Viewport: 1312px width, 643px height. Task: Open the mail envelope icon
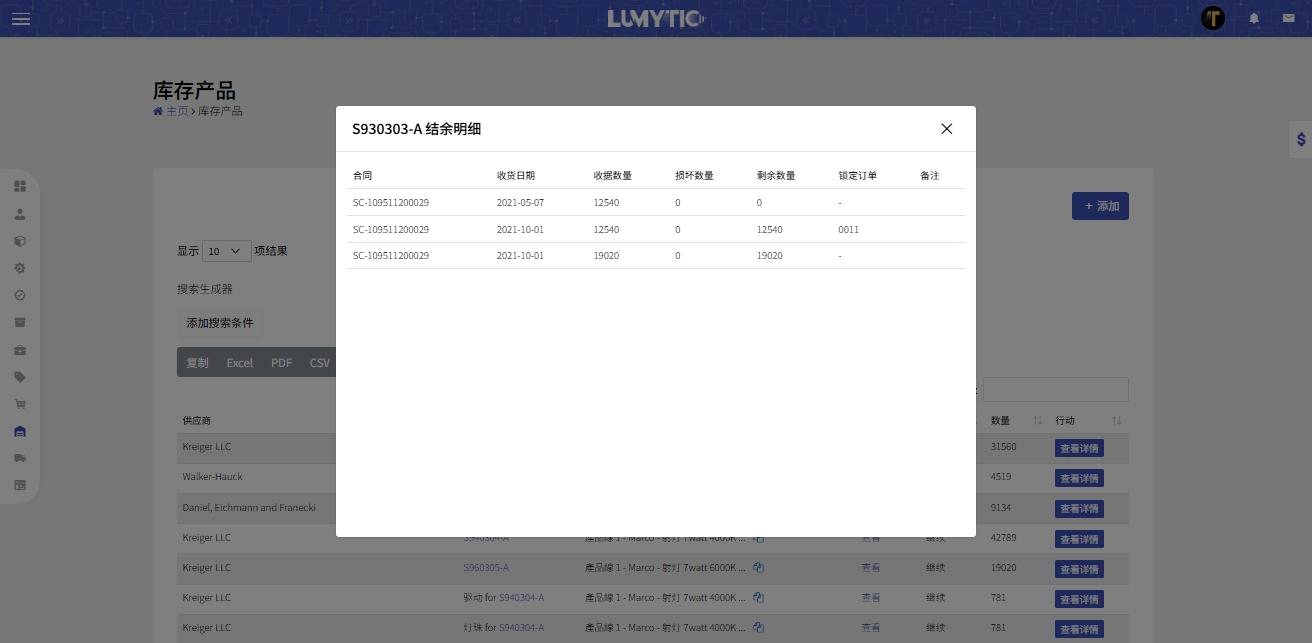[x=1288, y=18]
